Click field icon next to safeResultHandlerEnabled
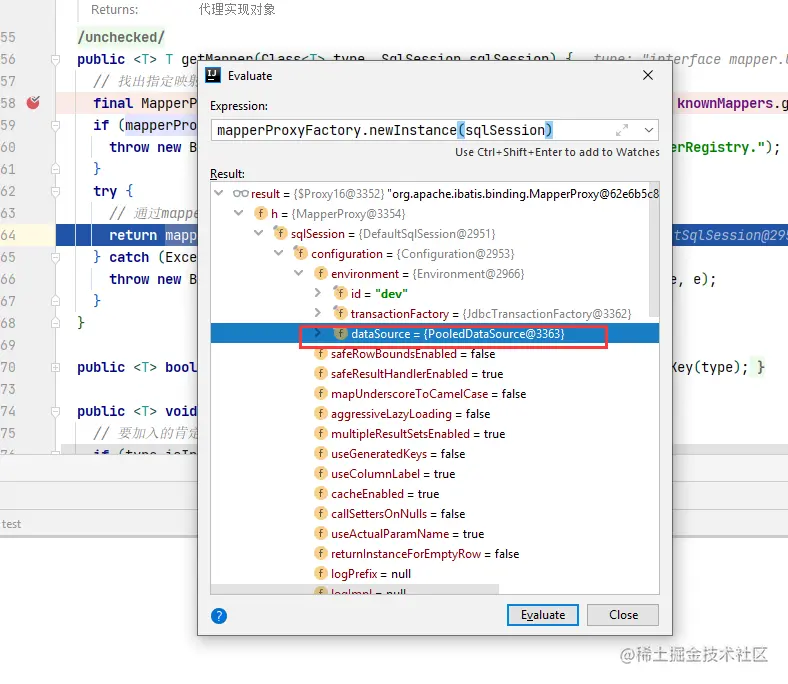 (x=320, y=373)
